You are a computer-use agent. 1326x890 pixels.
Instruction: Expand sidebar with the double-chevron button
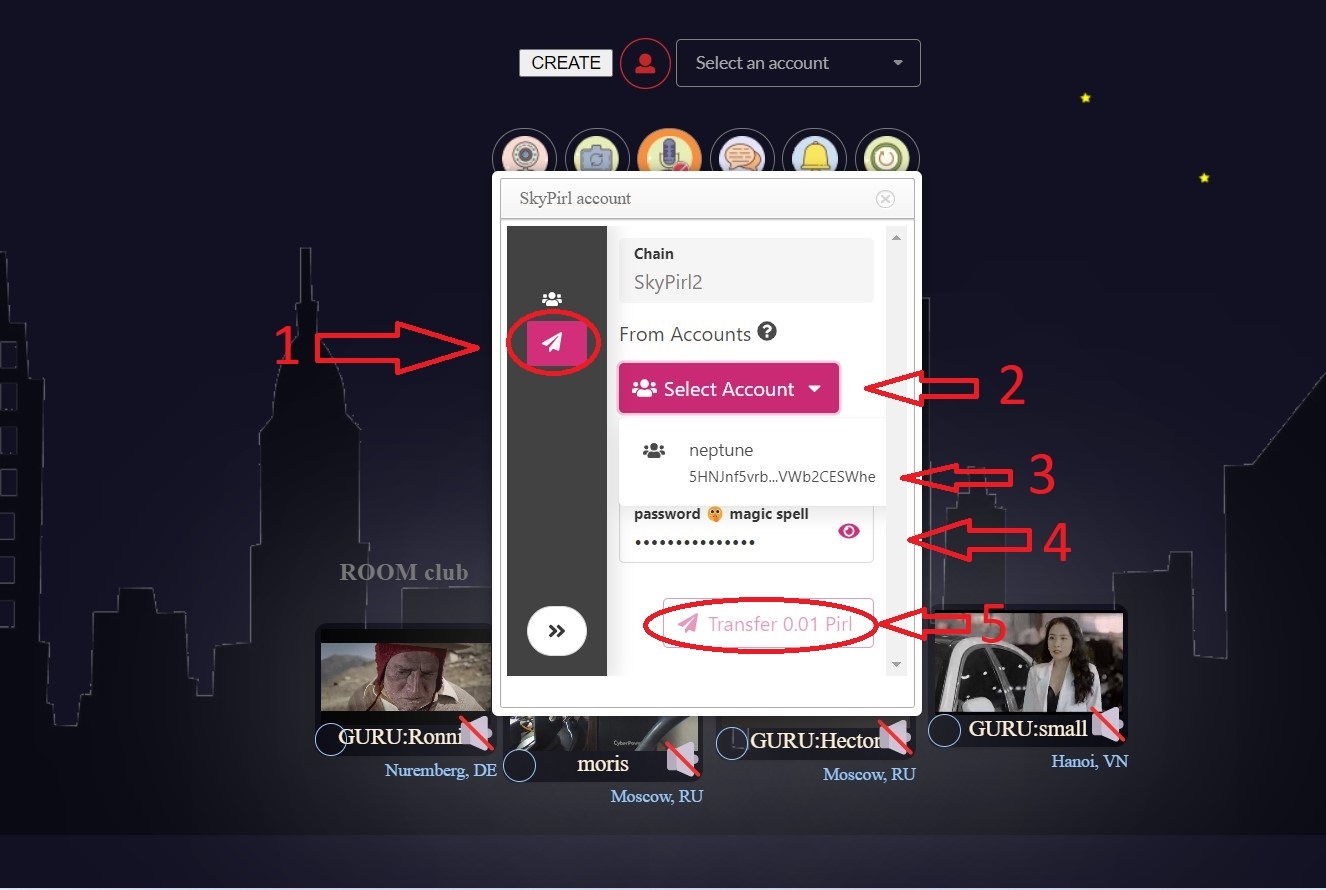coord(557,631)
